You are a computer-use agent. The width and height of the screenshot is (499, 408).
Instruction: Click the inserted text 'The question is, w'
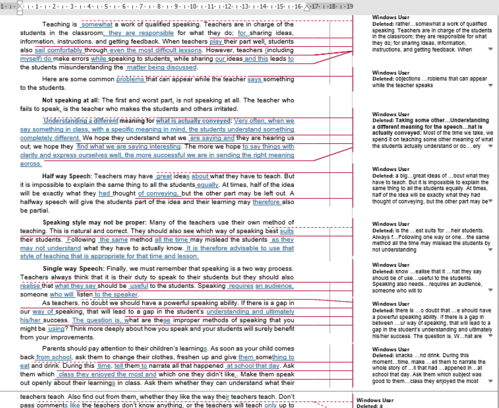[101, 320]
